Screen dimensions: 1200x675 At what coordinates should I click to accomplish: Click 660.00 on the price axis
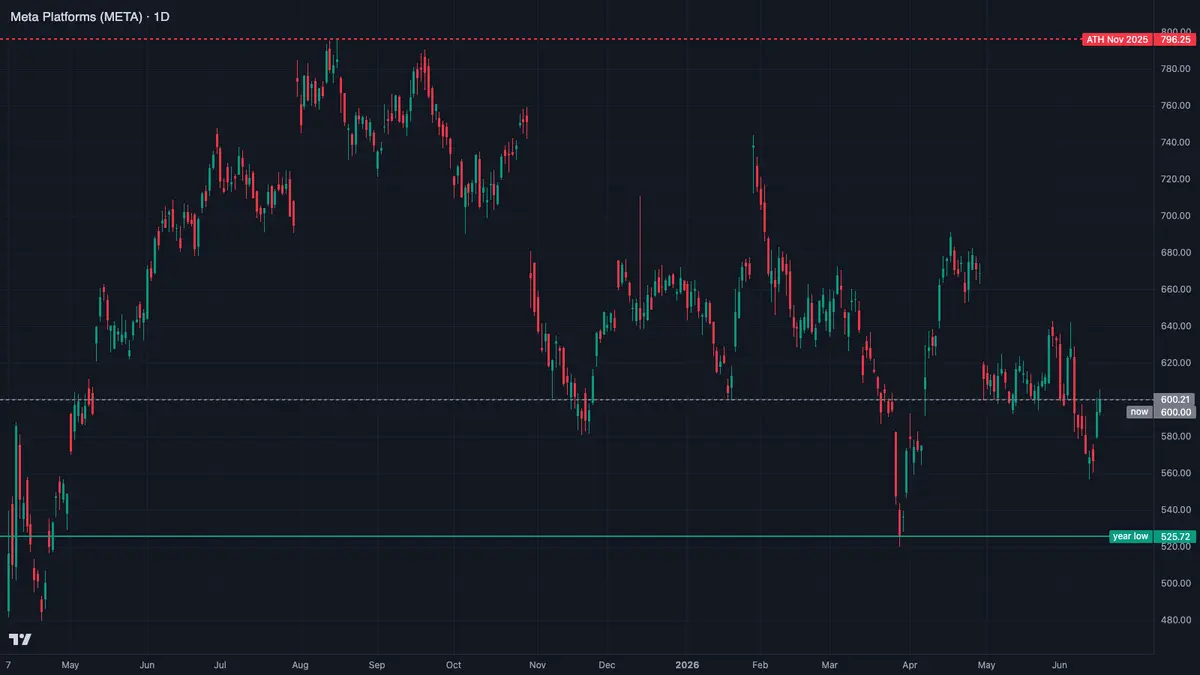click(1174, 289)
